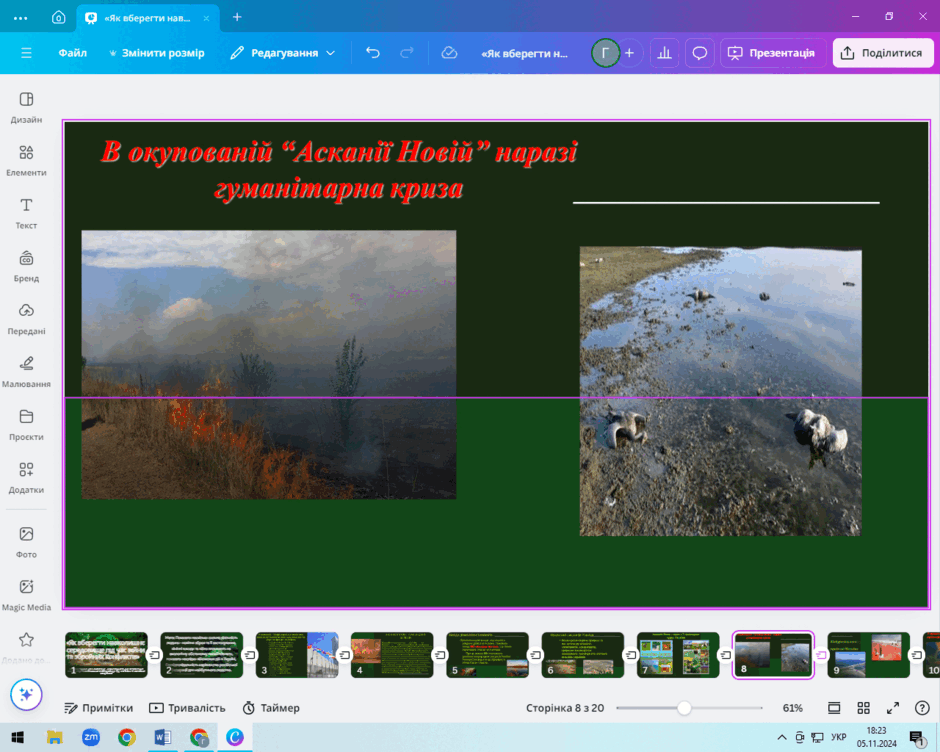The image size is (940, 752).
Task: Go to Canva home icon
Action: click(x=58, y=17)
